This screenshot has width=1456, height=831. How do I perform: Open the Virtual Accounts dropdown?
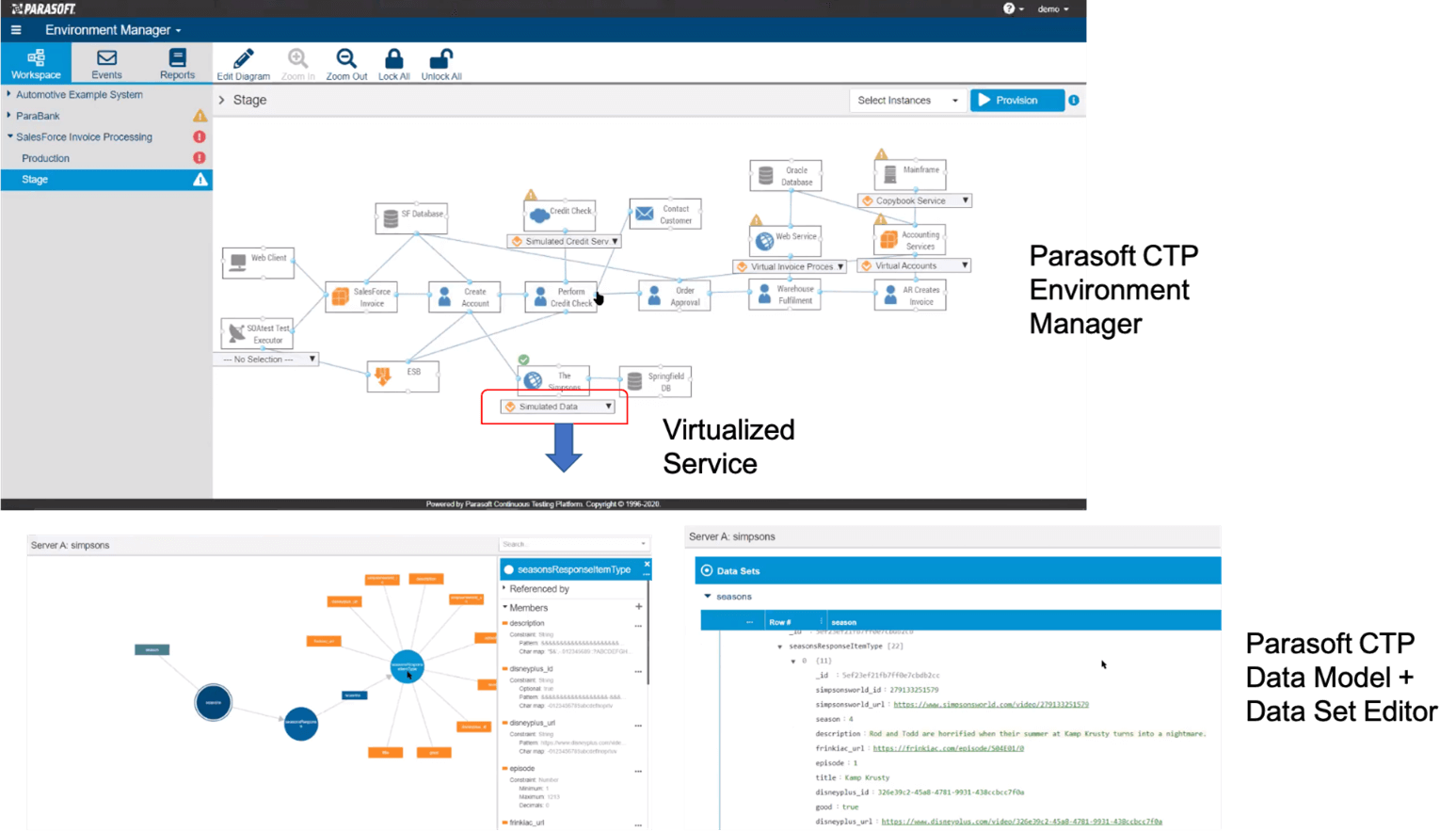pos(914,265)
